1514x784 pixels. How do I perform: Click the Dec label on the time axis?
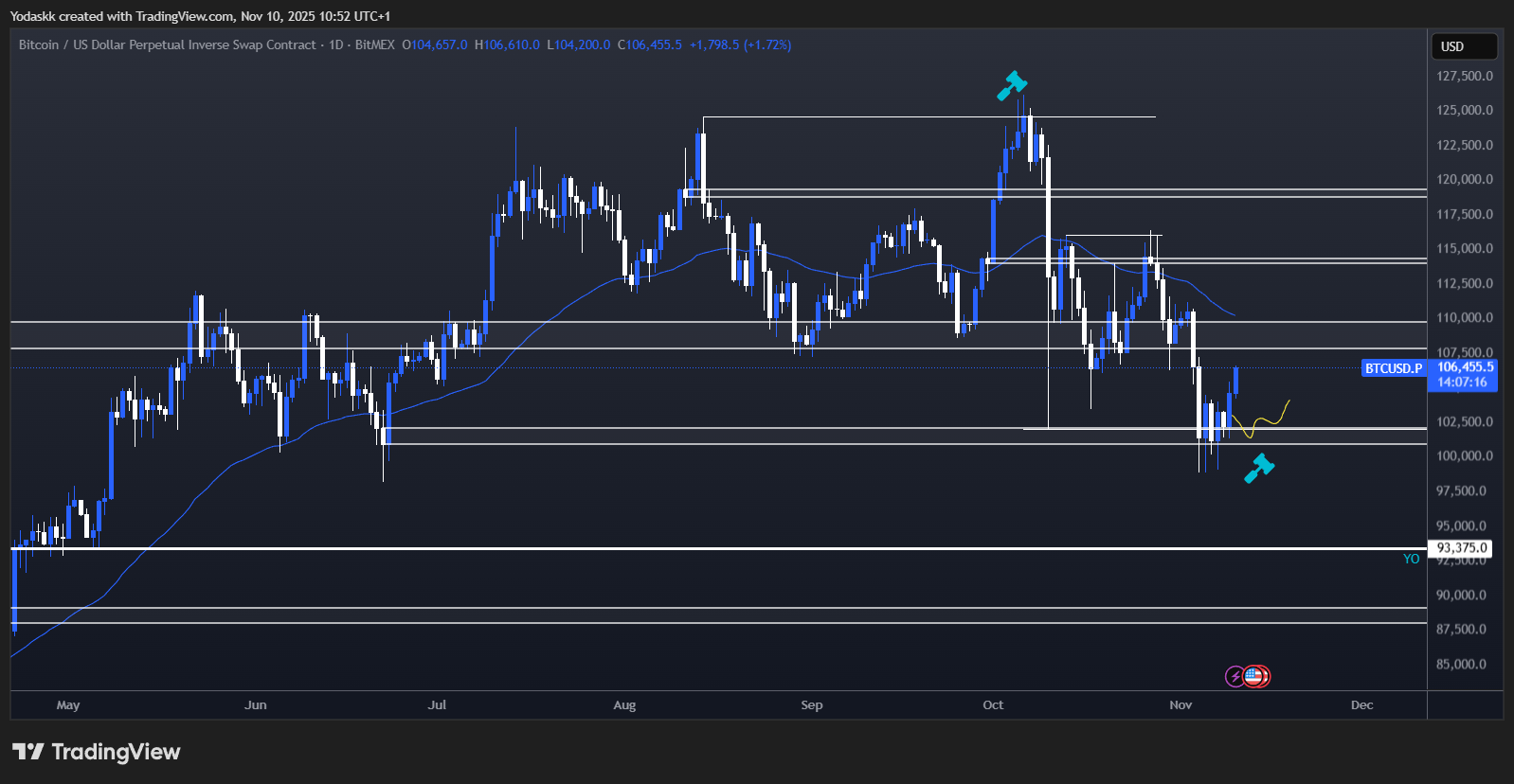(x=1361, y=704)
